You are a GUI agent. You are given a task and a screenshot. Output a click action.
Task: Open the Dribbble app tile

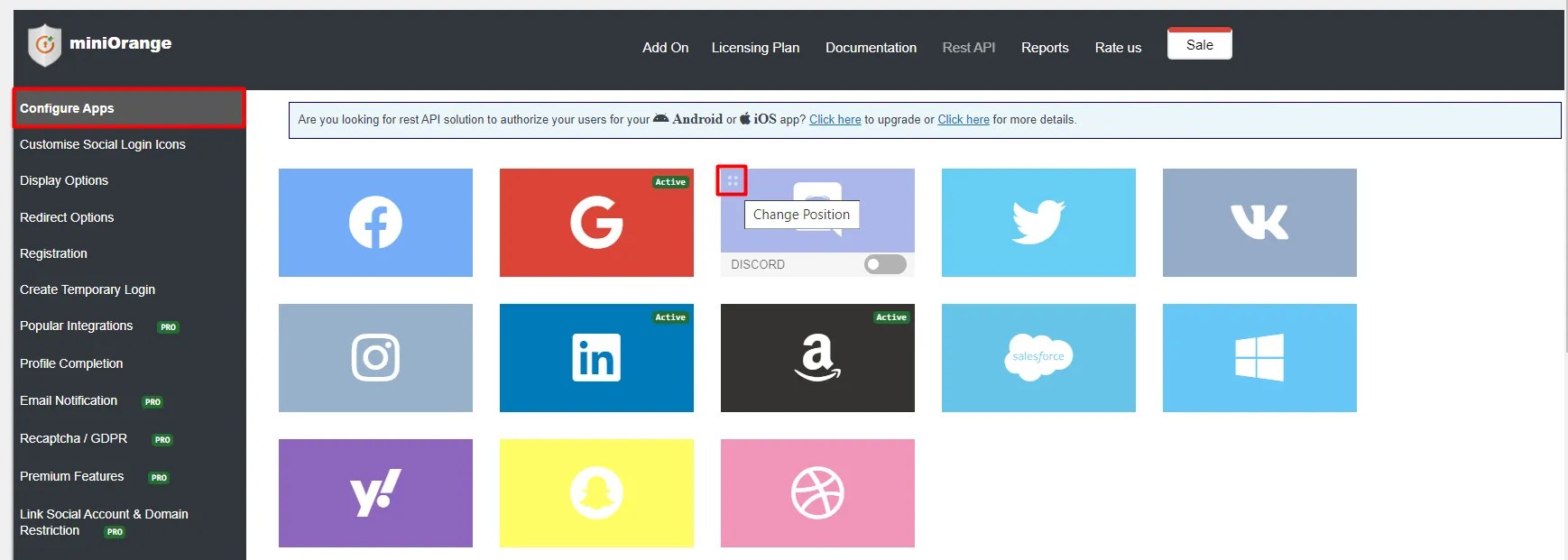[817, 493]
